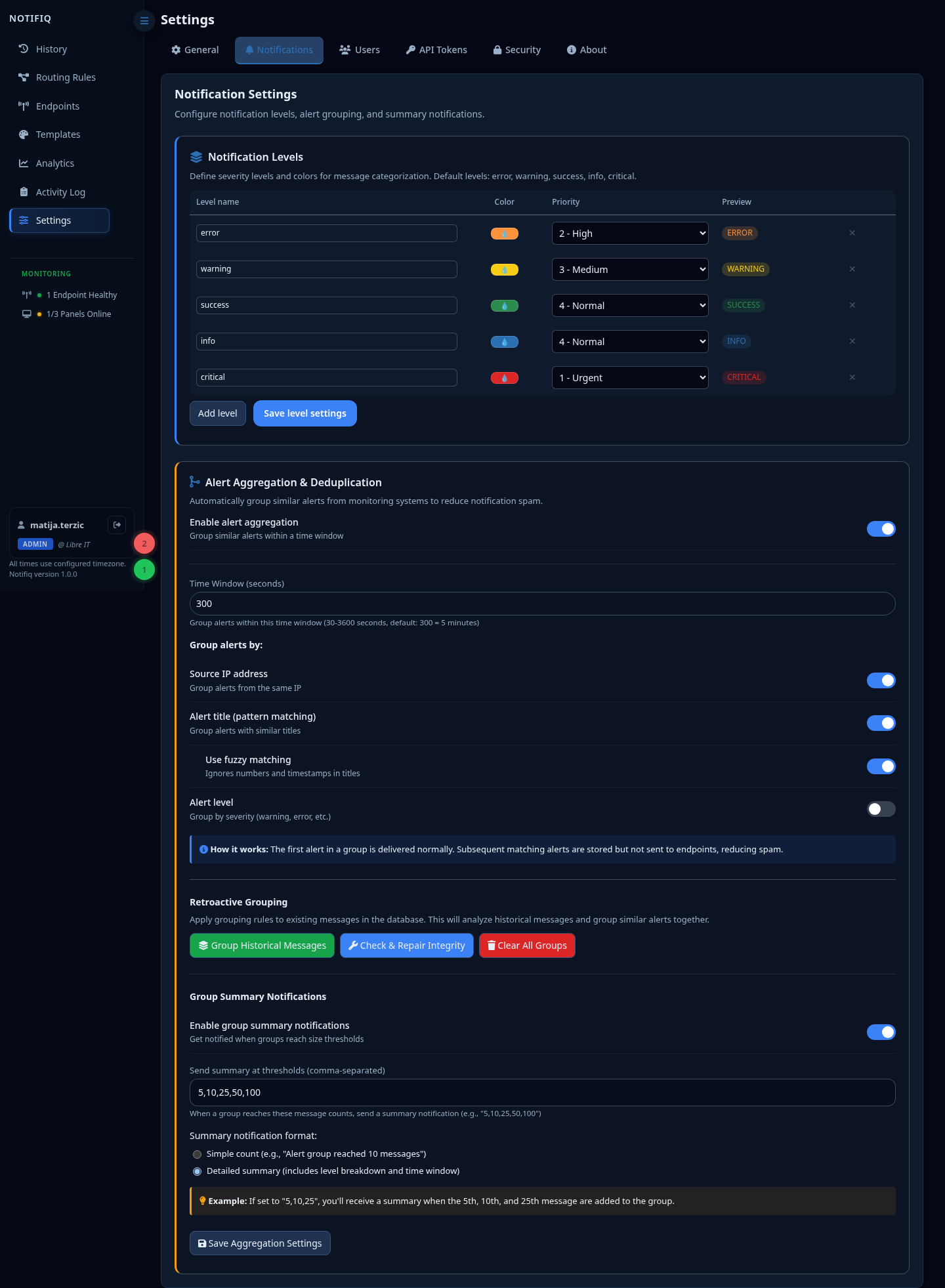Screen dimensions: 945x1288
Task: Toggle Source IP address grouping
Action: point(881,680)
